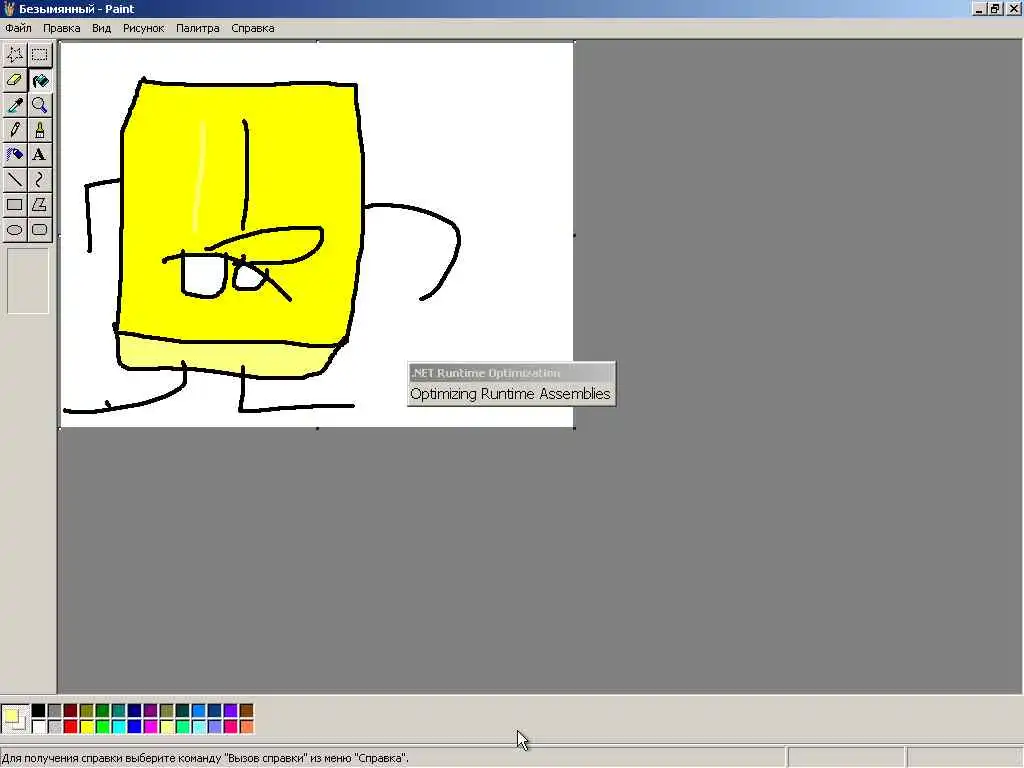
Task: Pick the bright yellow swatch
Action: (87, 726)
